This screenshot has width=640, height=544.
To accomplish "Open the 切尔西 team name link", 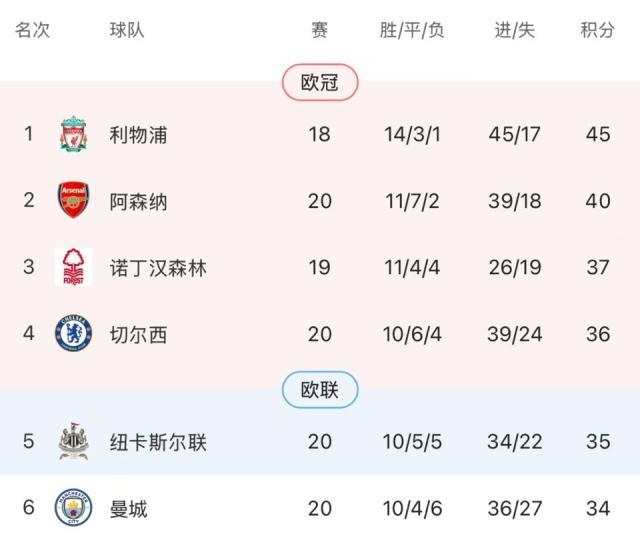I will (138, 334).
